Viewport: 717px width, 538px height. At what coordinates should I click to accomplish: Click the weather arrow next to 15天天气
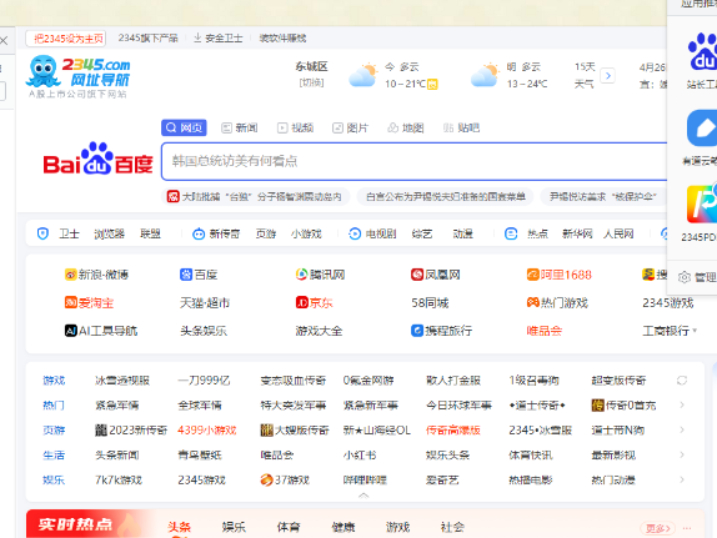608,75
